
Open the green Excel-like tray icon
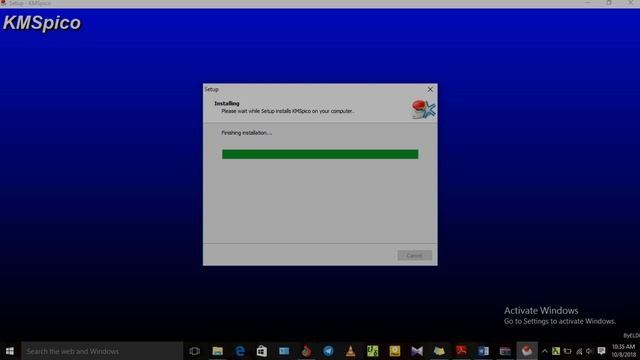tap(556, 351)
